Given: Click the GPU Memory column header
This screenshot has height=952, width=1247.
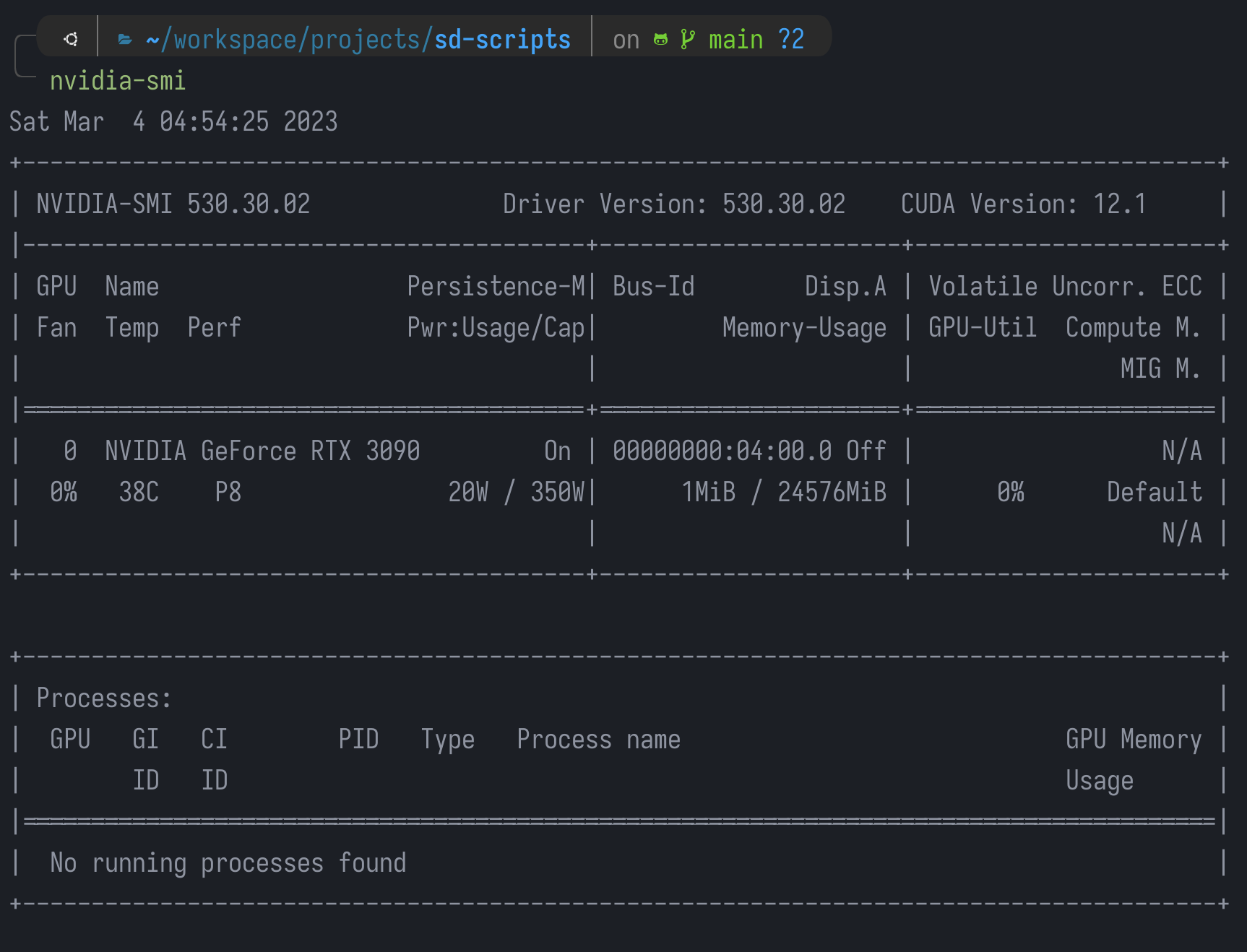Looking at the screenshot, I should point(1134,740).
